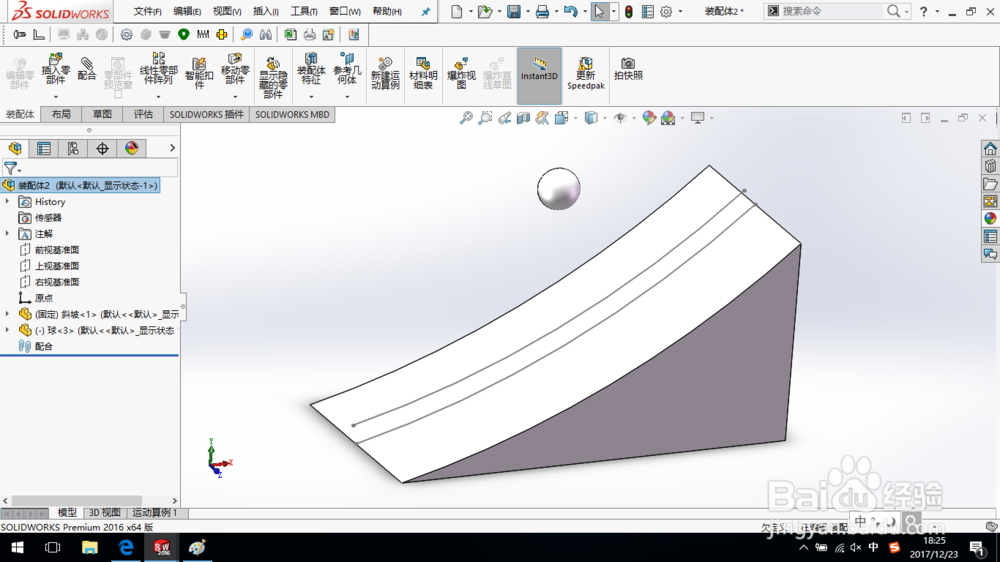Screen dimensions: 1000x562
Task: Toggle Instant3D mode
Action: [540, 75]
